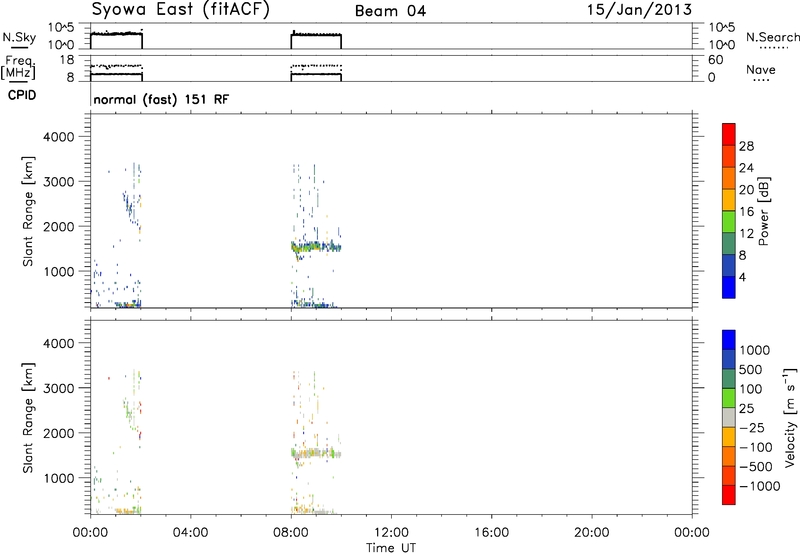
Task: Select the '500' velocity colorbar label
Action: tap(751, 369)
